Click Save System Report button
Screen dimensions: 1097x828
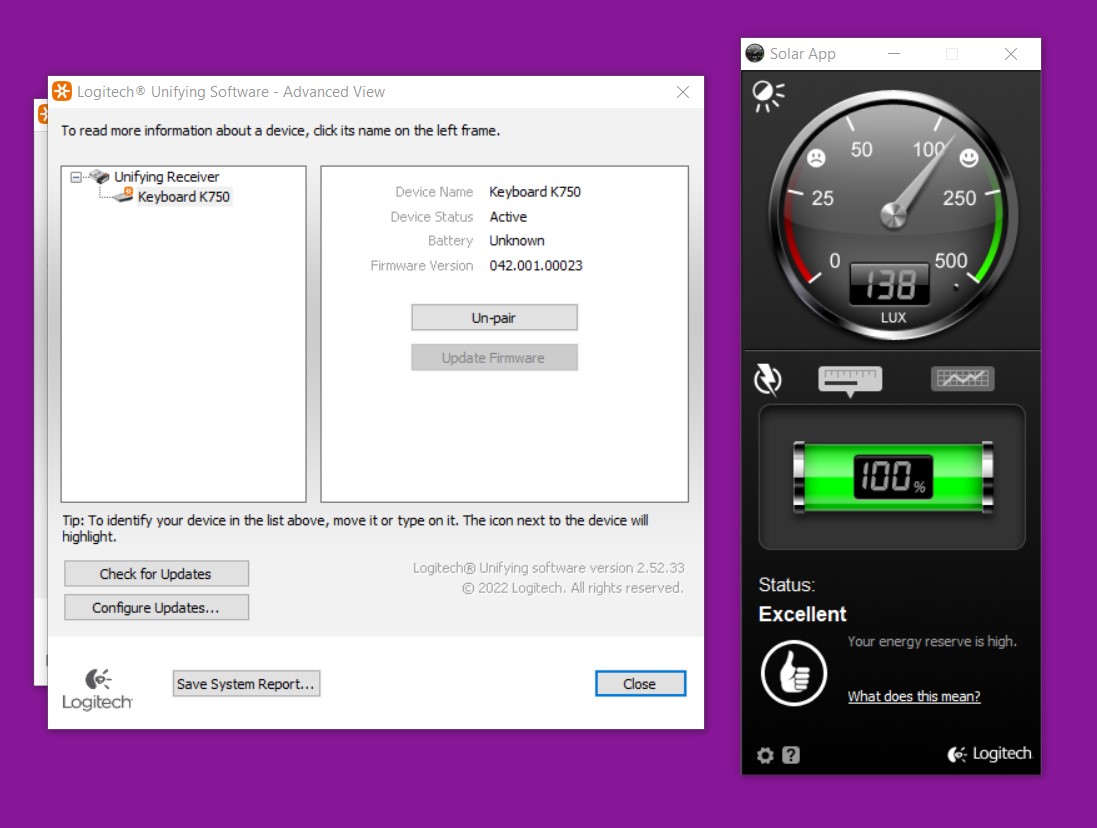pos(246,684)
